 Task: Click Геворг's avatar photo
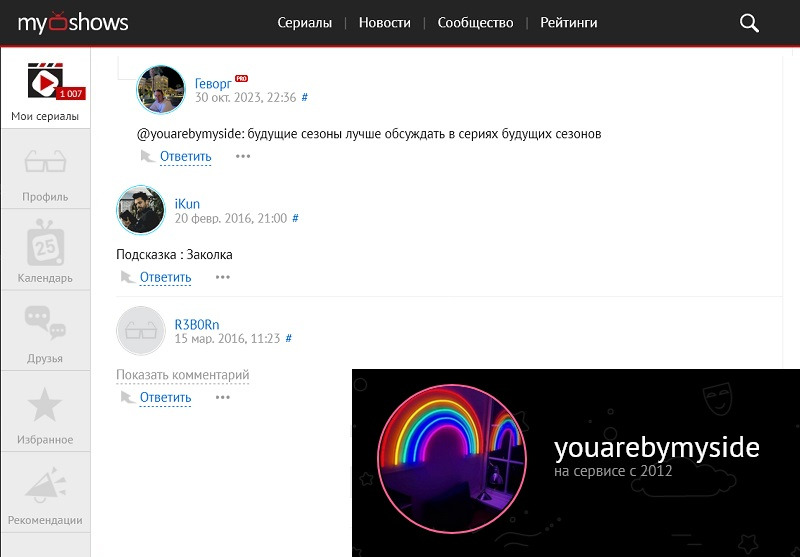(x=161, y=89)
